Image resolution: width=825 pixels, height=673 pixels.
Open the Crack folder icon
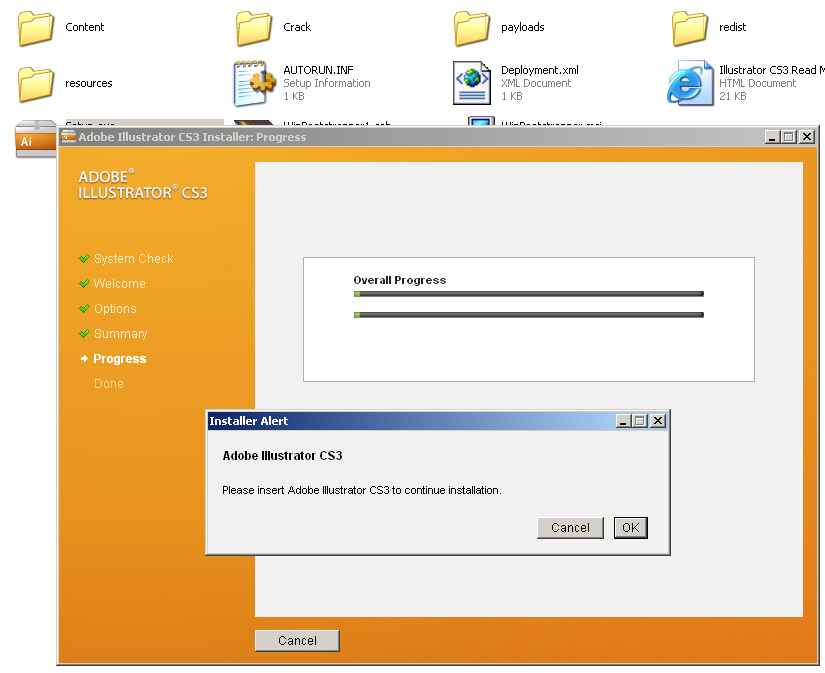click(254, 28)
